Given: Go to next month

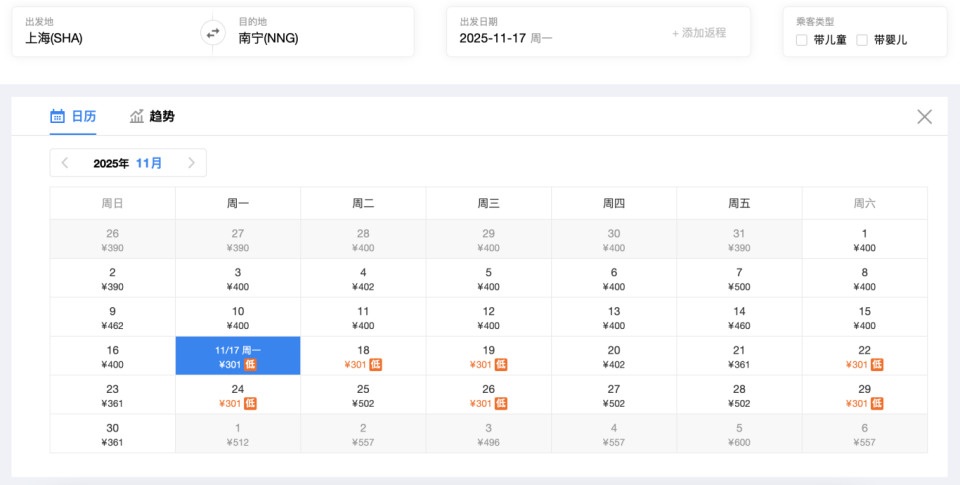Looking at the screenshot, I should click(x=192, y=163).
